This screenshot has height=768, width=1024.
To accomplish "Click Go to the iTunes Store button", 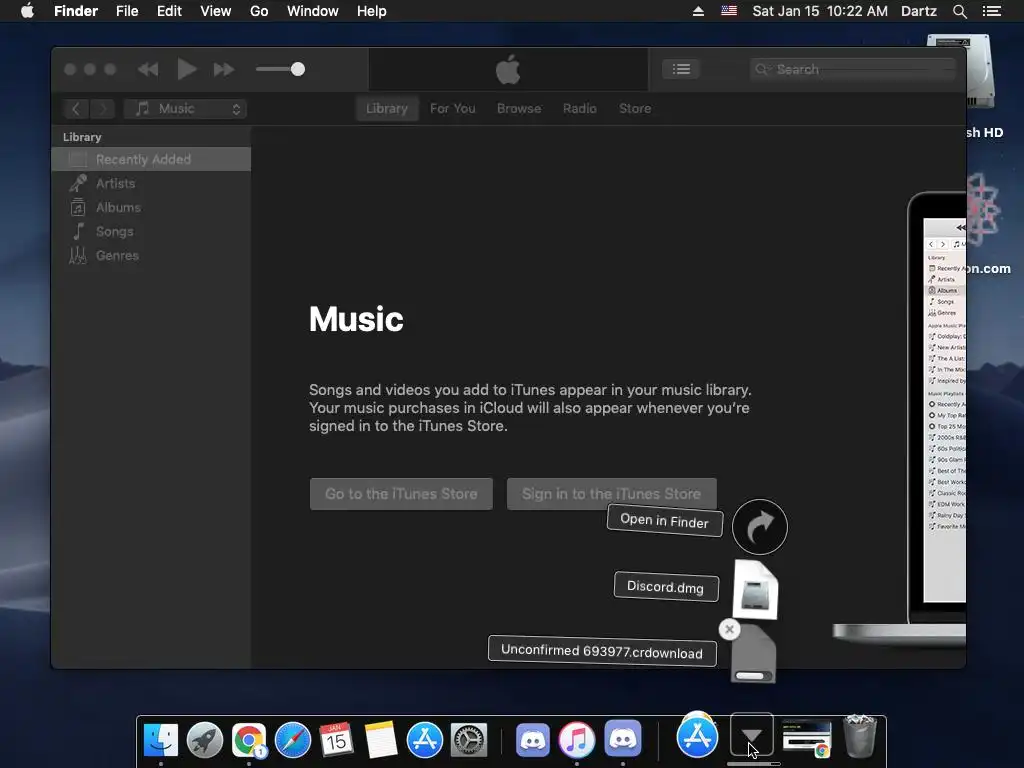I will [x=401, y=494].
